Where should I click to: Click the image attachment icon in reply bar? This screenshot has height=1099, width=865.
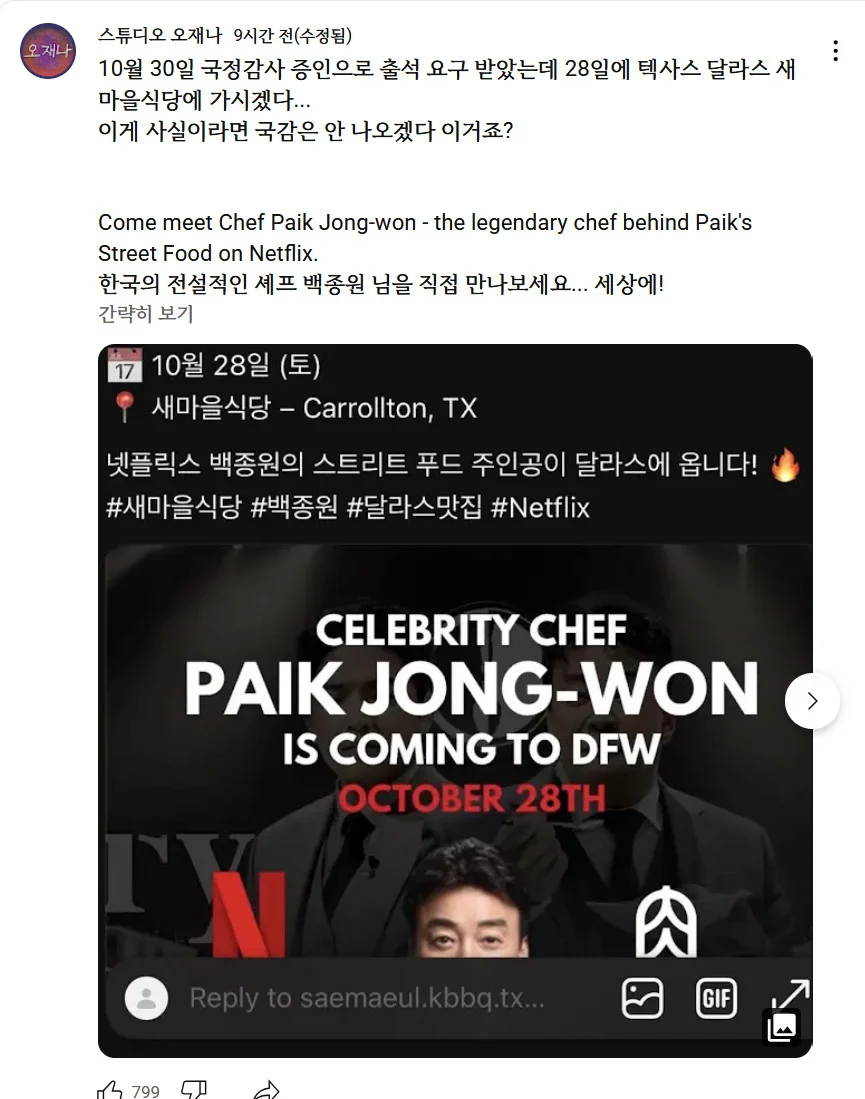click(642, 998)
